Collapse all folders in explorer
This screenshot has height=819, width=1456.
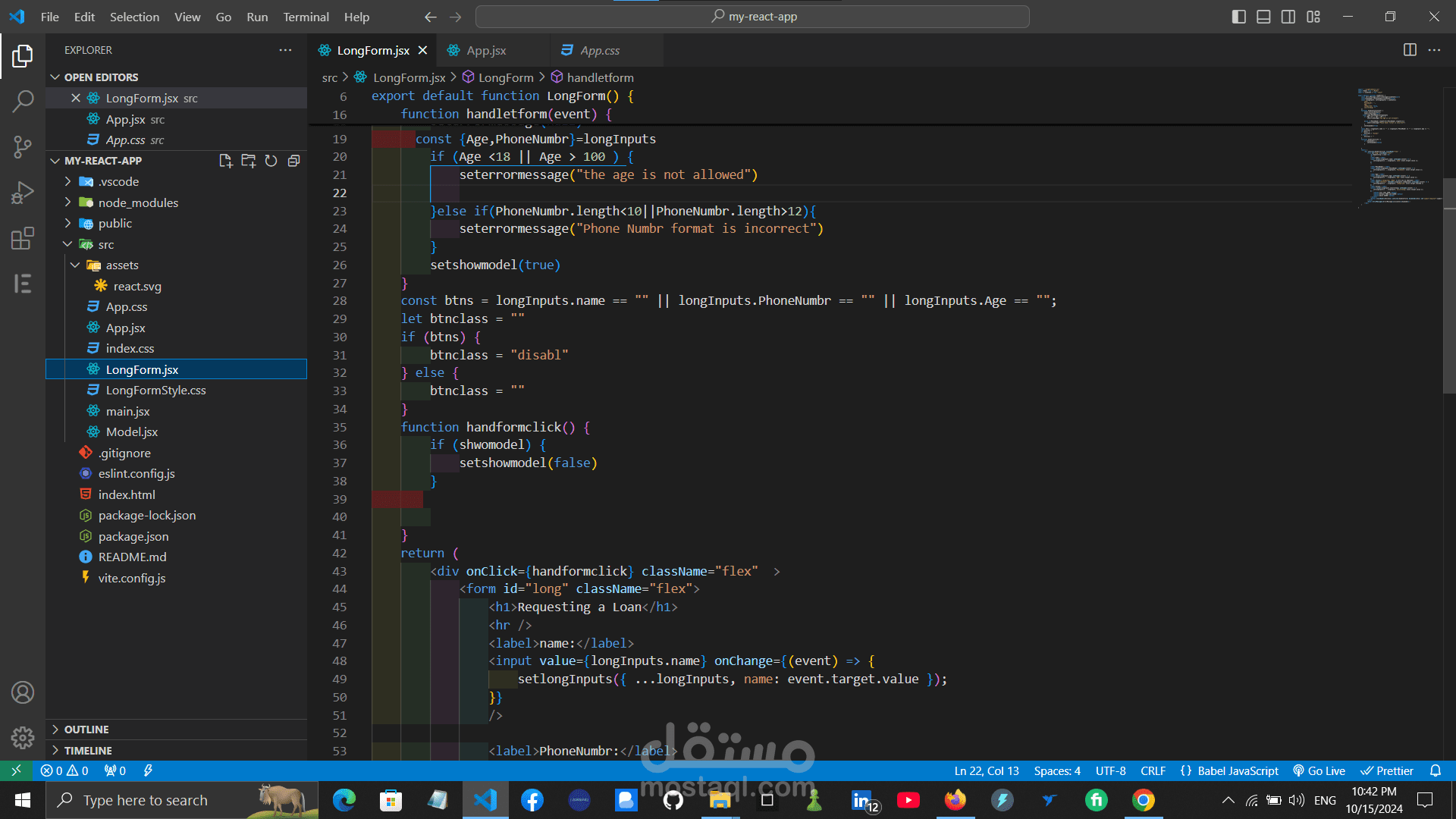pos(293,161)
